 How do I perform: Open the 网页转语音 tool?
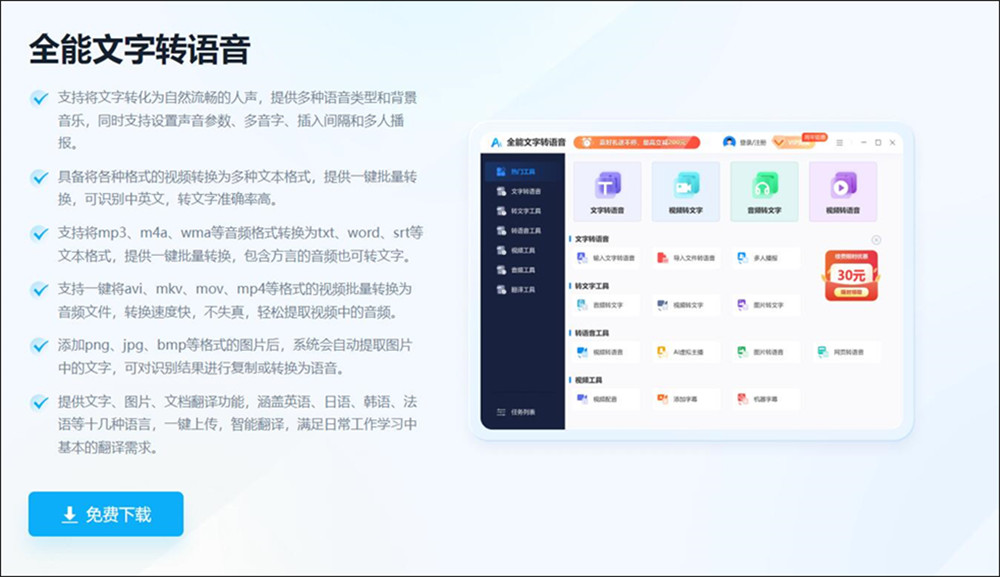tap(847, 352)
